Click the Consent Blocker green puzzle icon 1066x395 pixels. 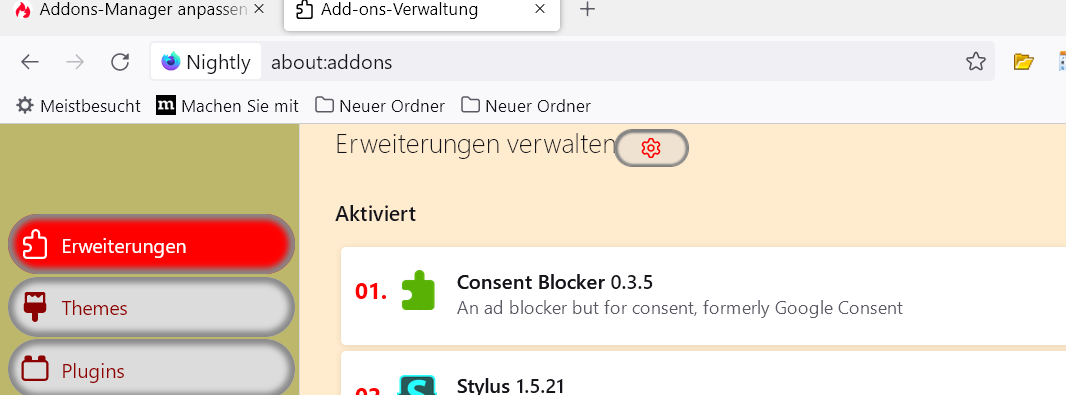(418, 291)
